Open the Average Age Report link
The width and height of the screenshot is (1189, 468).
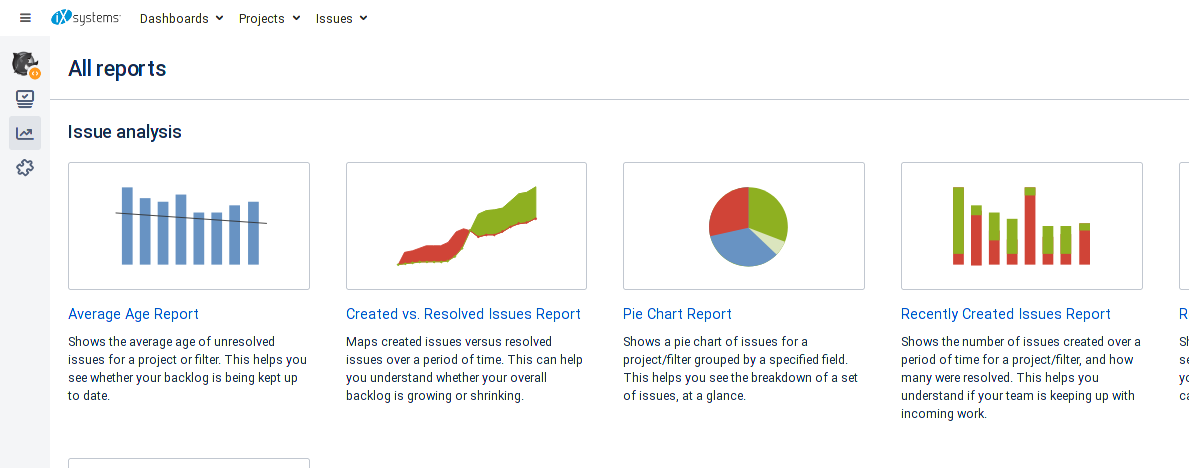coord(133,314)
